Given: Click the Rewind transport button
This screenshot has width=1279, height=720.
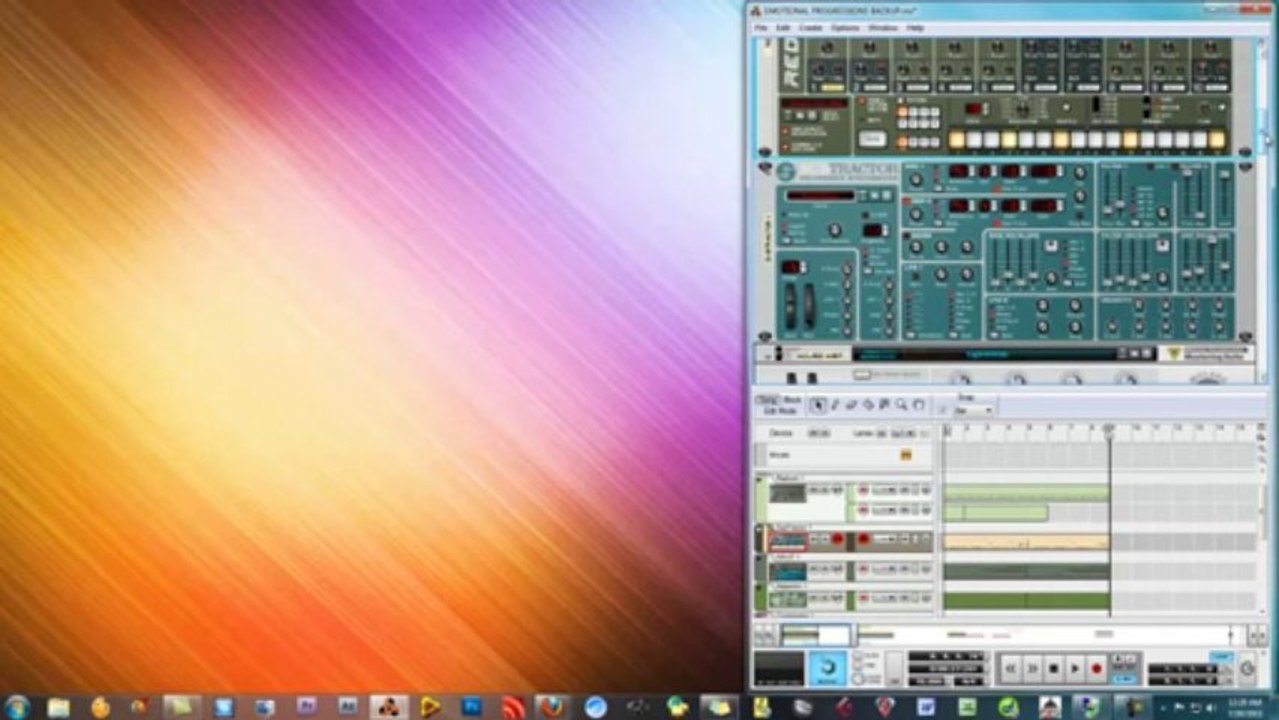Looking at the screenshot, I should [x=1011, y=667].
